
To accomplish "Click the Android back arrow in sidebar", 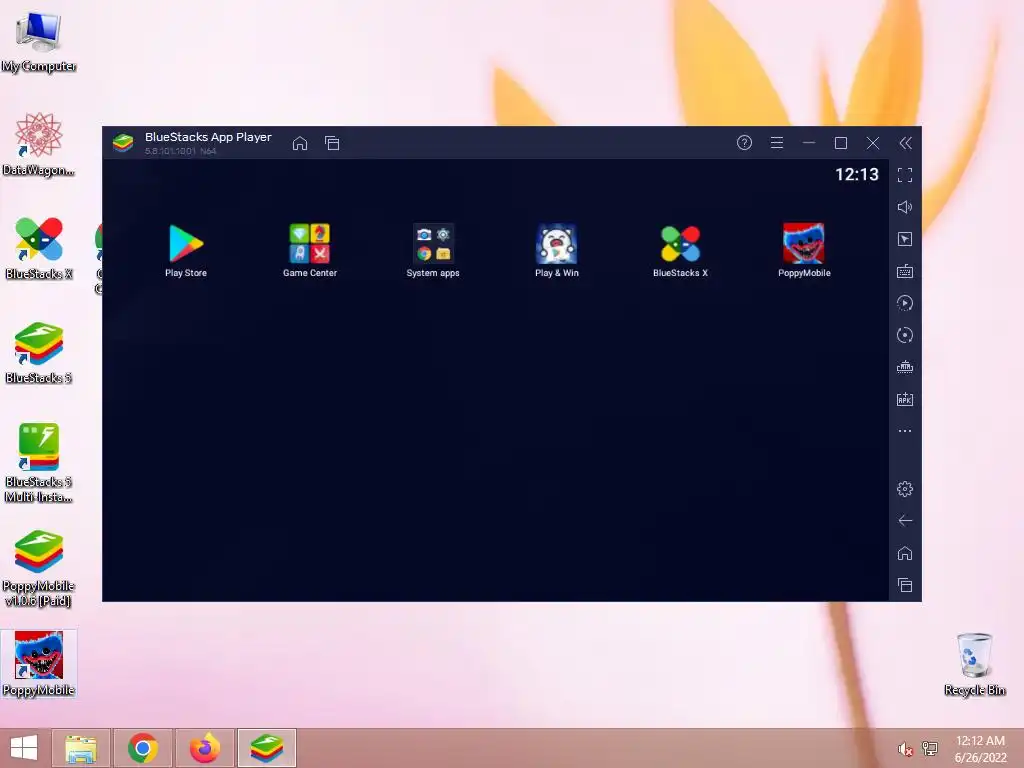I will tap(904, 520).
